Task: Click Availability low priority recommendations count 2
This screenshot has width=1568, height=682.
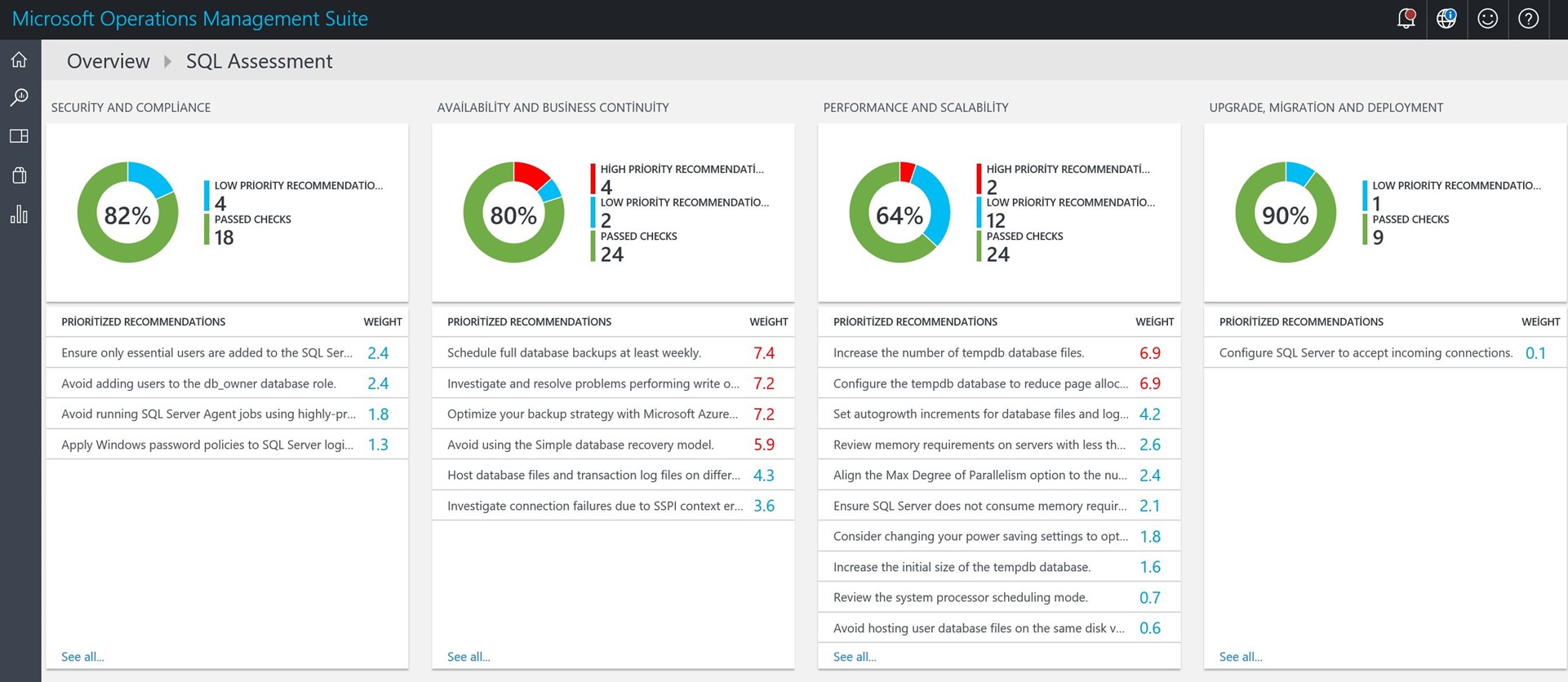Action: point(606,220)
